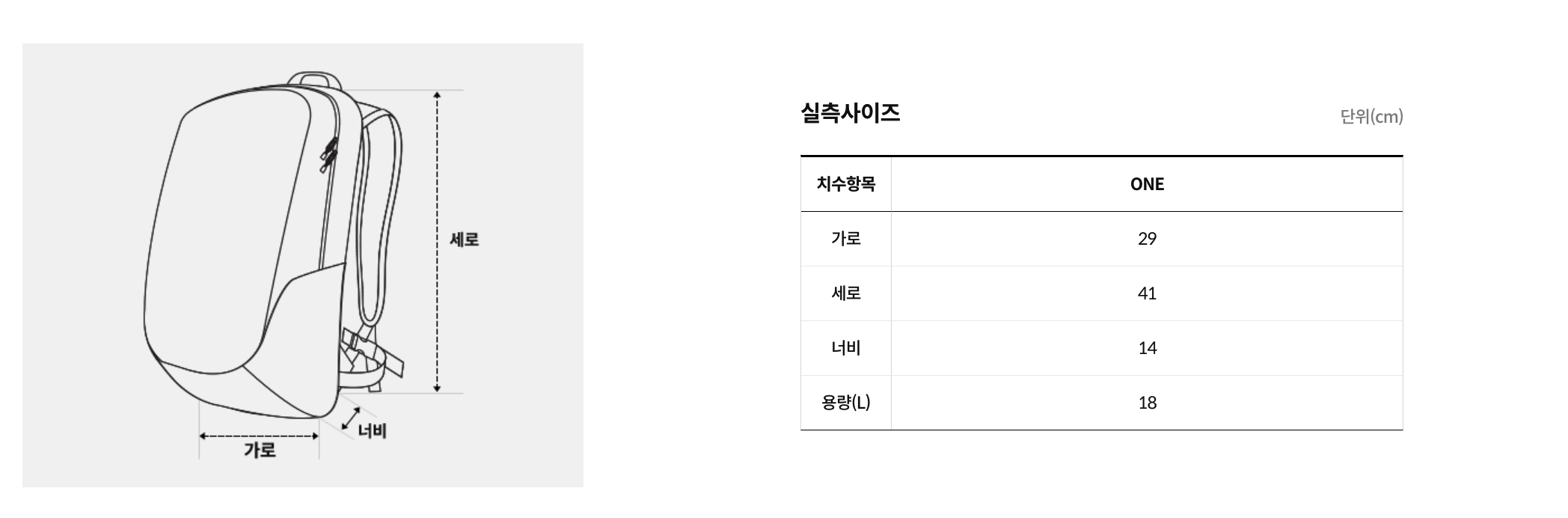Click the 세로 label in the diagram
This screenshot has width=1568, height=518.
coord(464,240)
